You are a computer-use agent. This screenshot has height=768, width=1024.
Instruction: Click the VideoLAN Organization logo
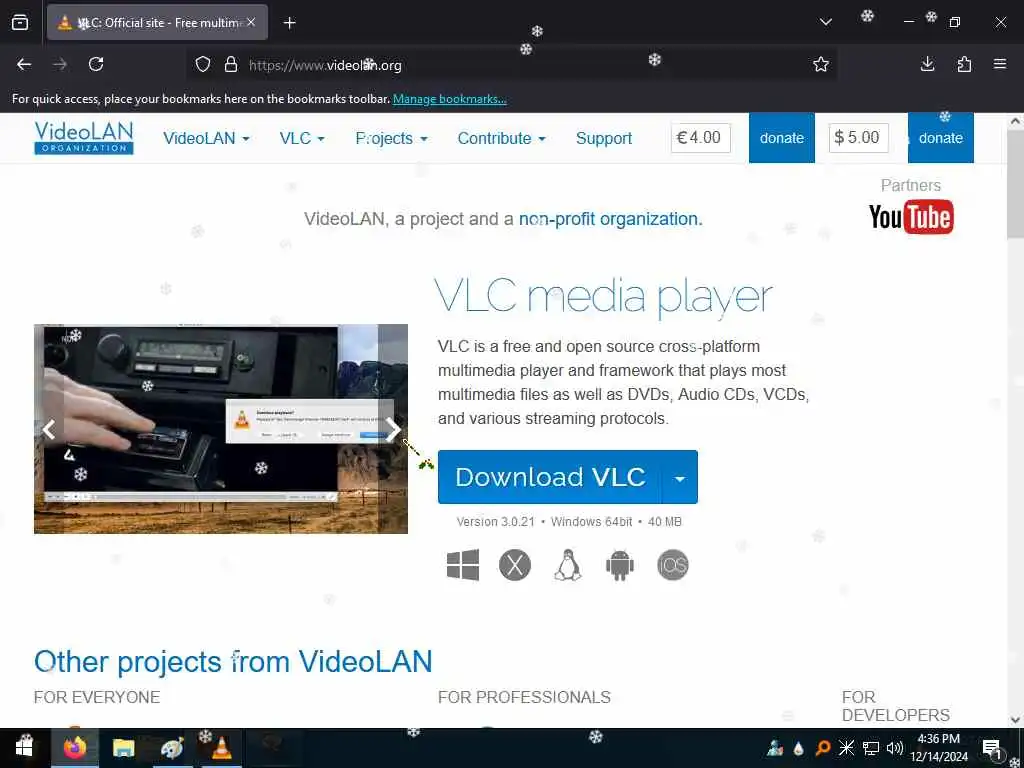point(84,138)
